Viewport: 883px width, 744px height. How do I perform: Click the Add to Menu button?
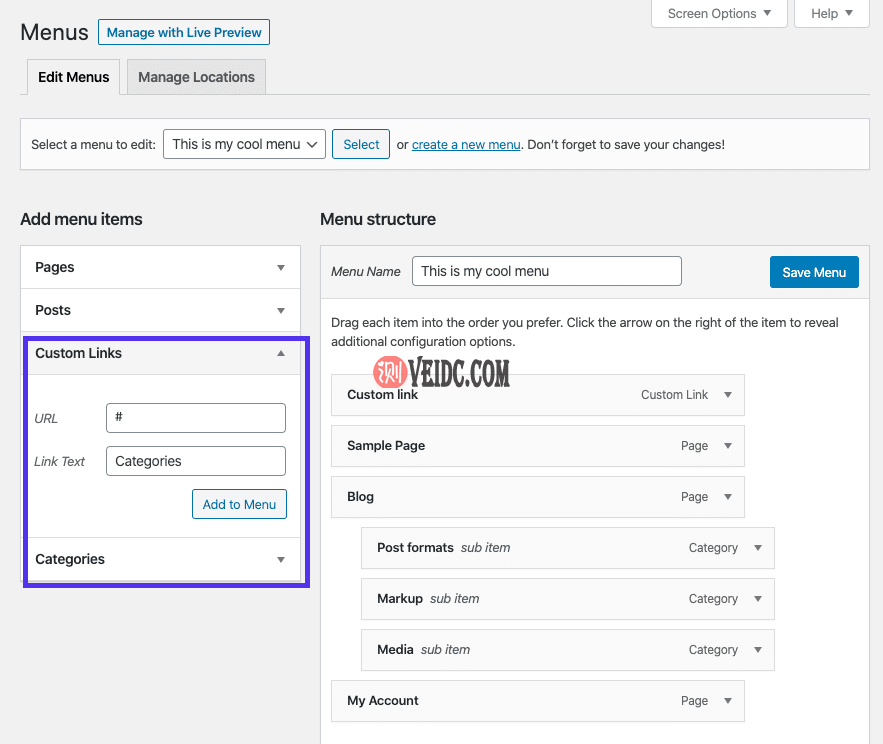pos(239,504)
